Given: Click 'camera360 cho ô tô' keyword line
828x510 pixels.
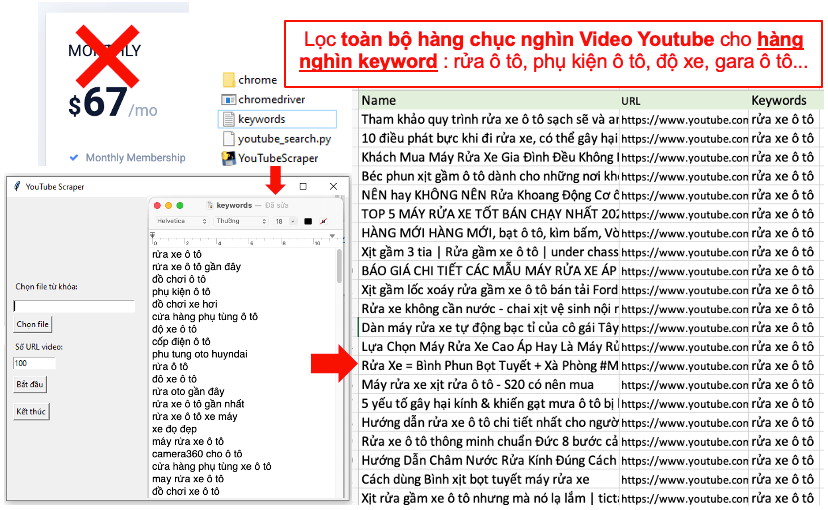Looking at the screenshot, I should pyautogui.click(x=197, y=454).
